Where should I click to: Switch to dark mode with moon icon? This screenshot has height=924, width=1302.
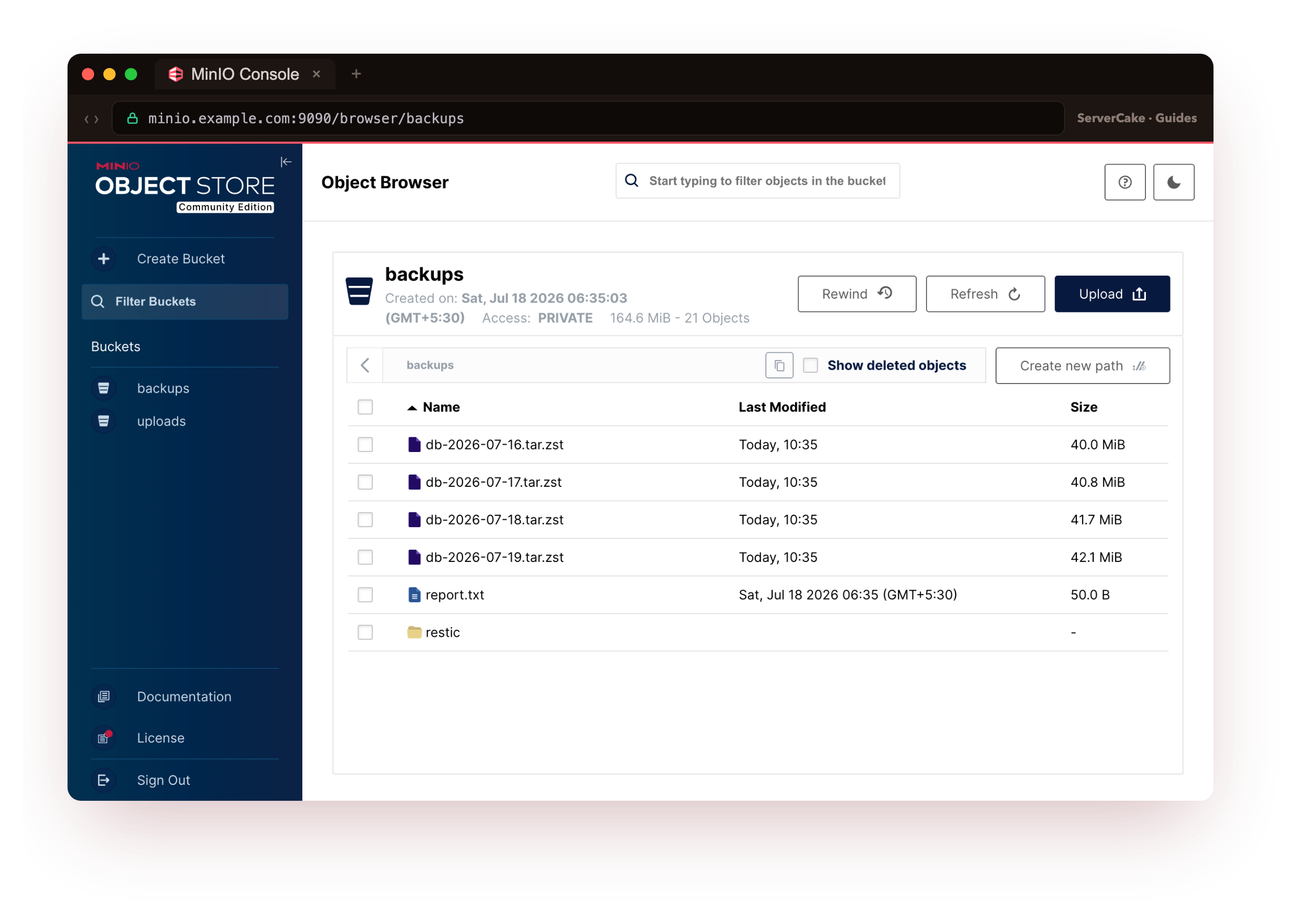tap(1174, 183)
